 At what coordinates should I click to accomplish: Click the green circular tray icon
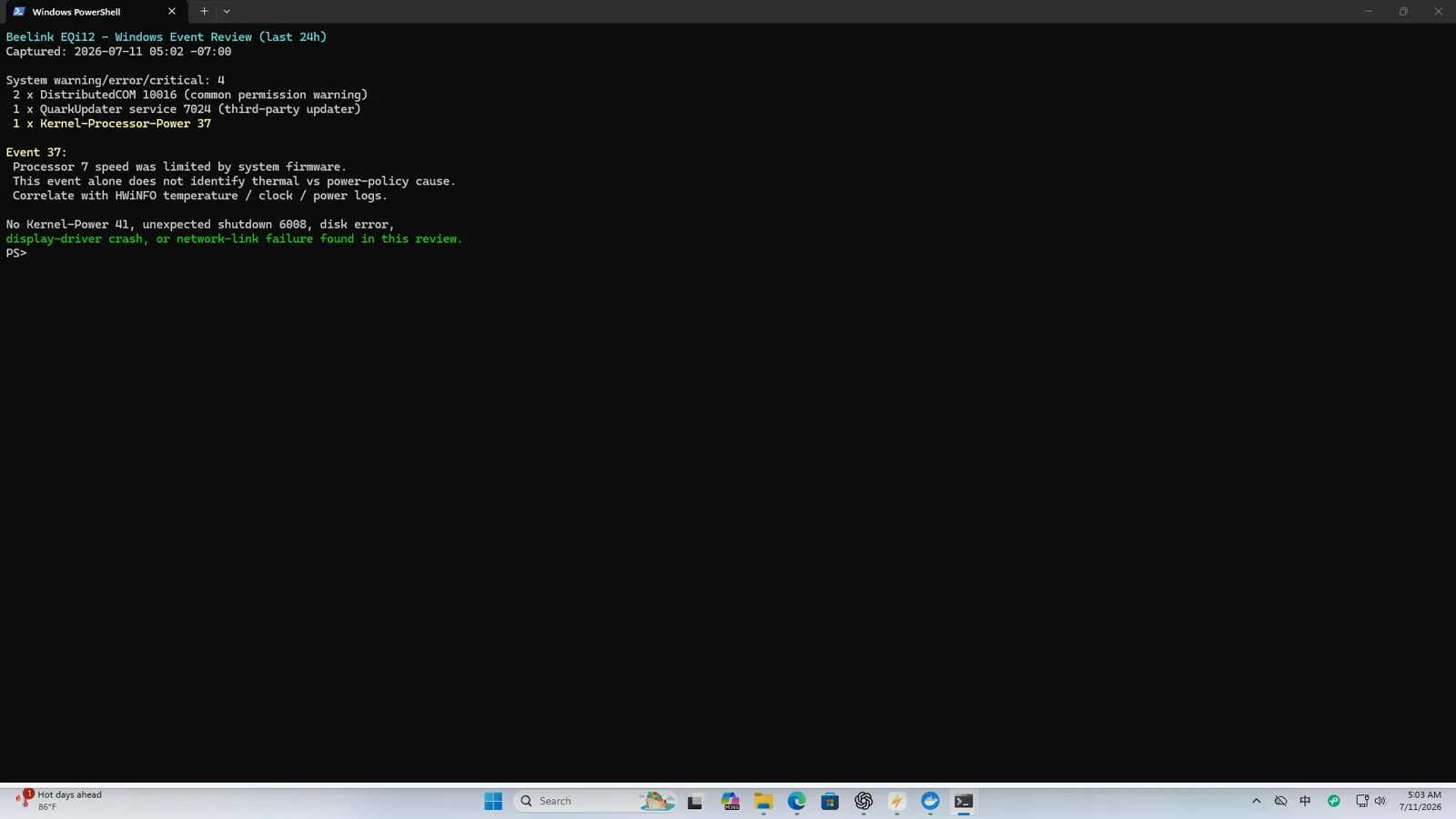(x=1334, y=801)
